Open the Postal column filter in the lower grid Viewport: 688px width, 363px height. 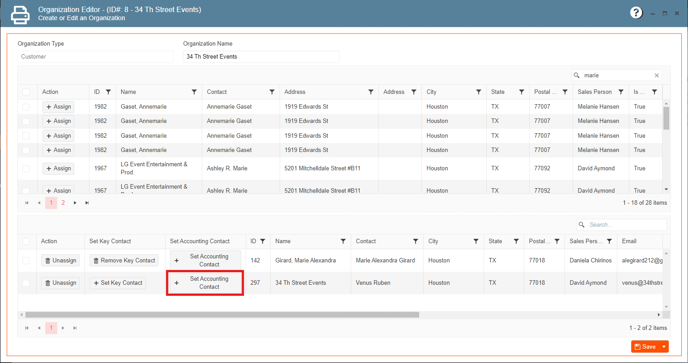(x=557, y=241)
